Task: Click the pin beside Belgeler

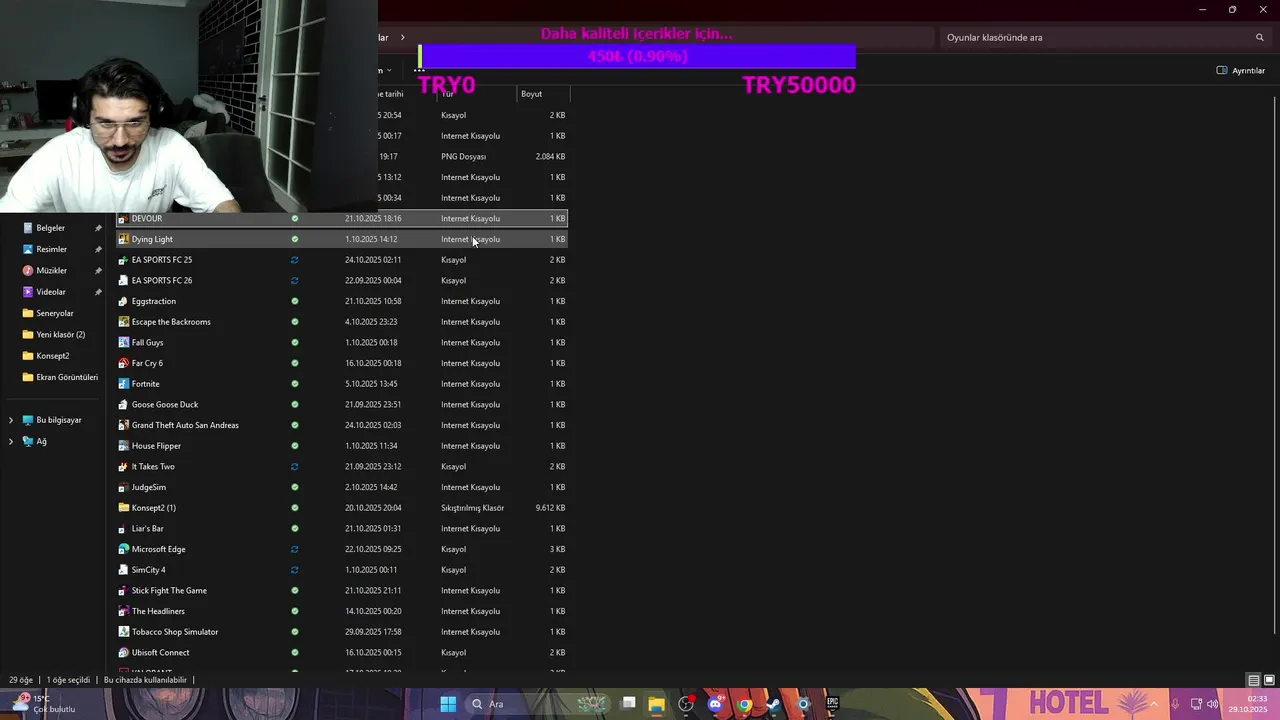Action: 98,228
